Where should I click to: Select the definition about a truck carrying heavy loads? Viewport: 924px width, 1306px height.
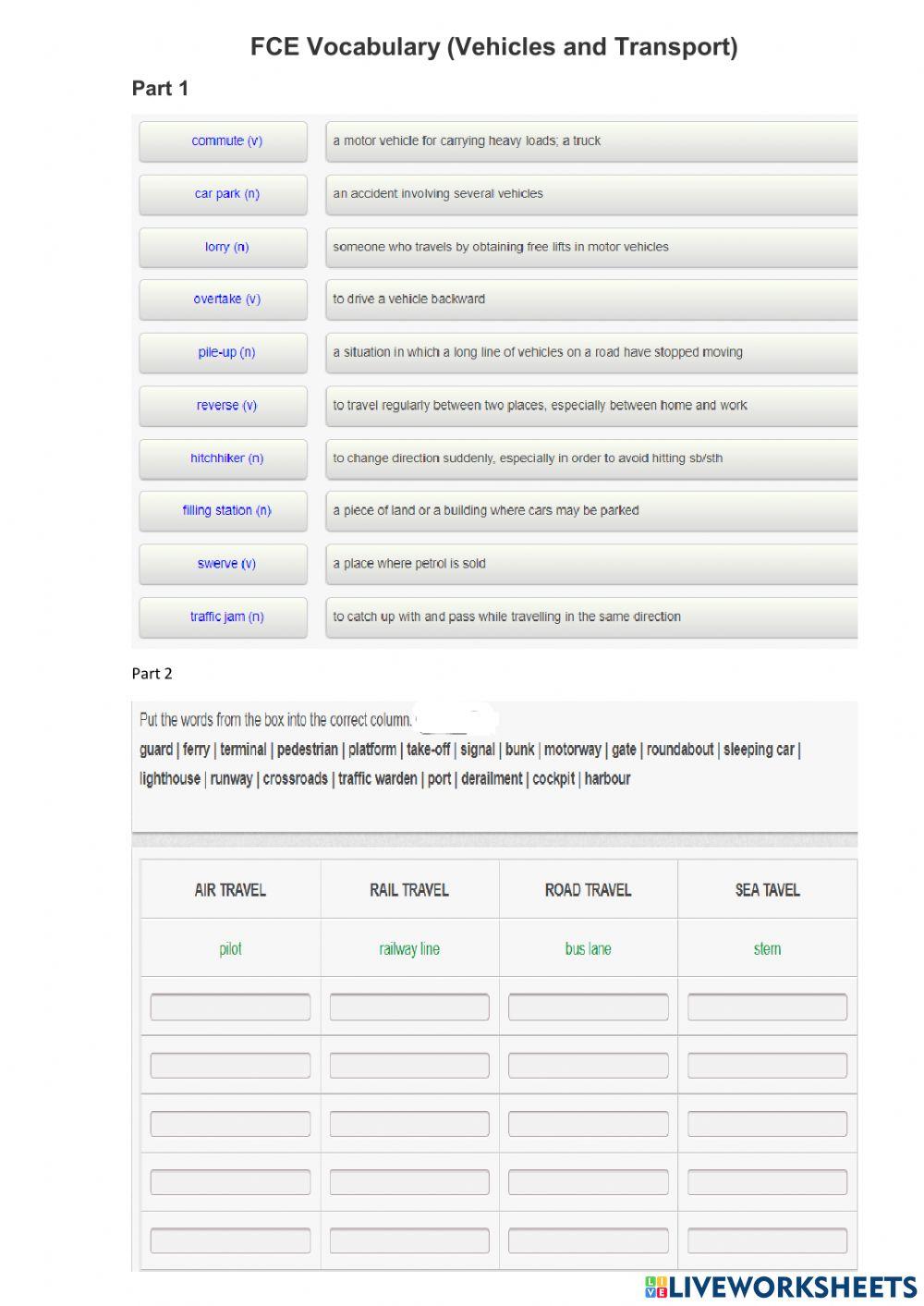[x=591, y=141]
